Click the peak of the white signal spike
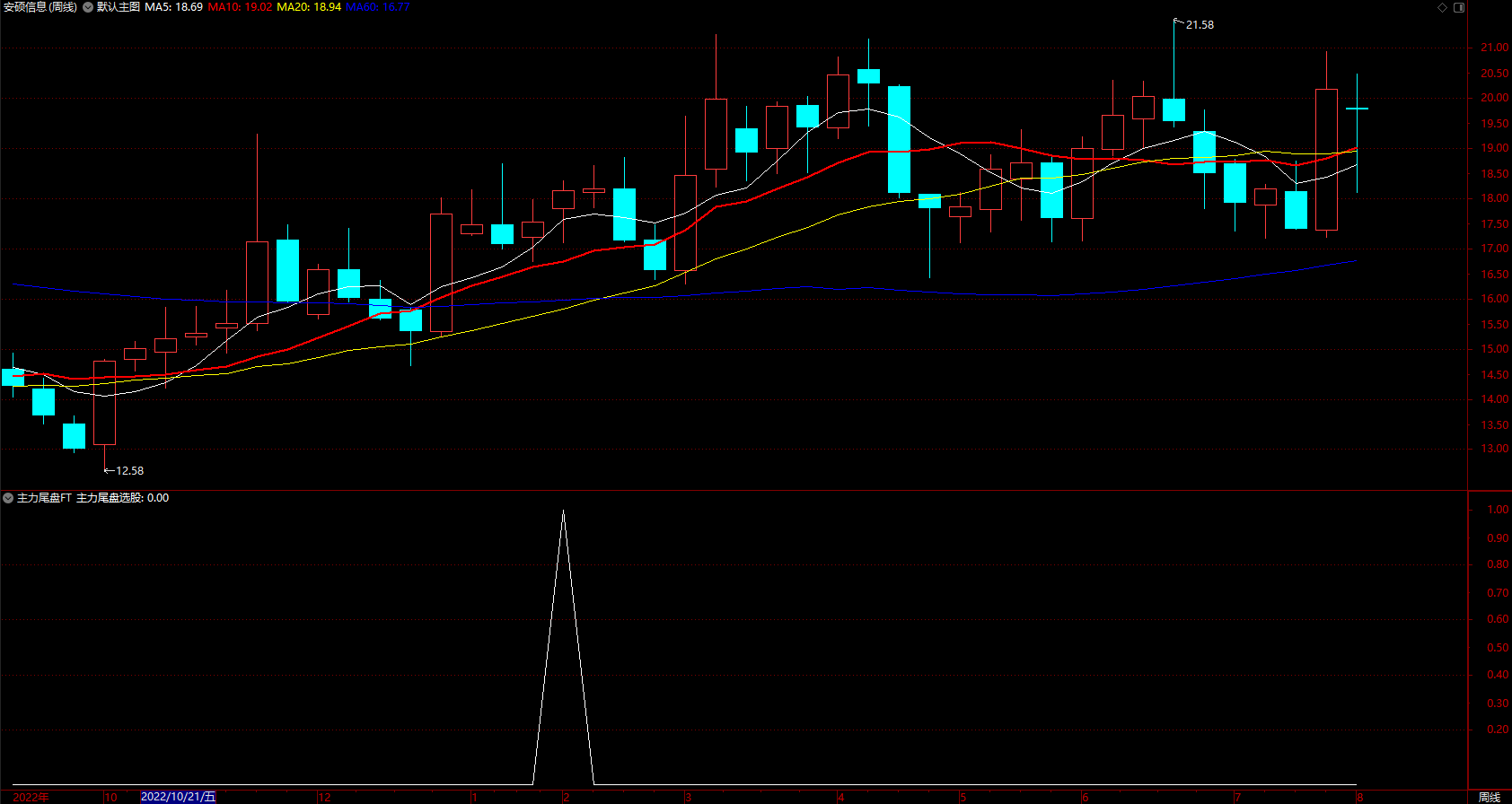The height and width of the screenshot is (804, 1512). (x=563, y=511)
